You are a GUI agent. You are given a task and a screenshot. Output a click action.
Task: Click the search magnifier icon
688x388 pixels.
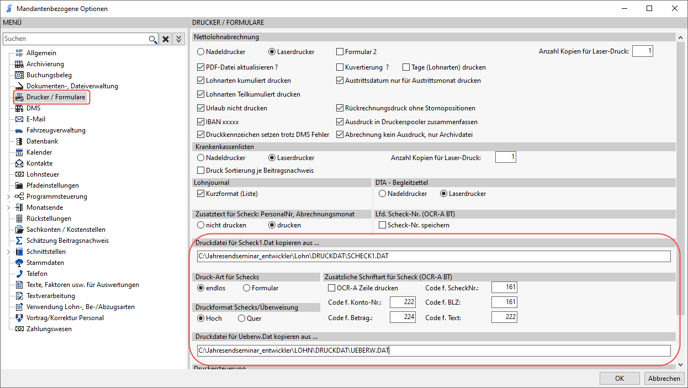tap(152, 39)
